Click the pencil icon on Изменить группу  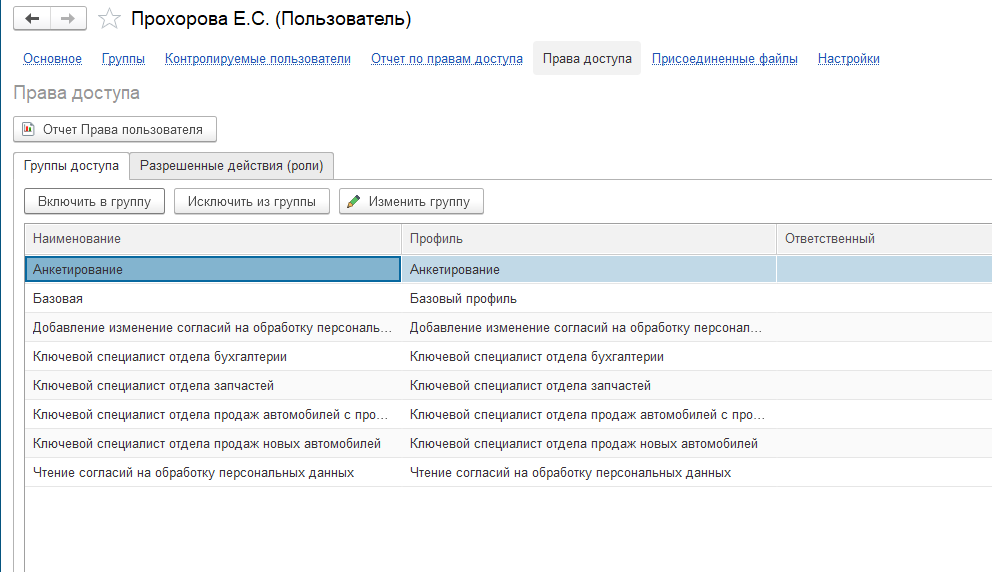click(x=354, y=201)
